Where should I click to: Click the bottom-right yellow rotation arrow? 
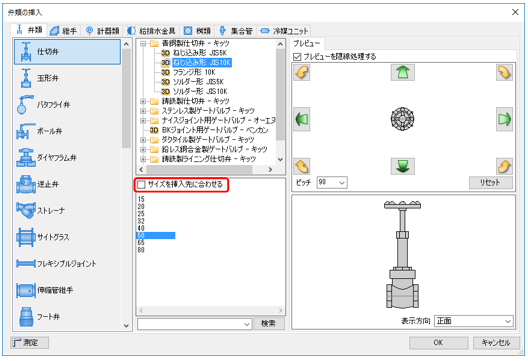click(x=504, y=166)
